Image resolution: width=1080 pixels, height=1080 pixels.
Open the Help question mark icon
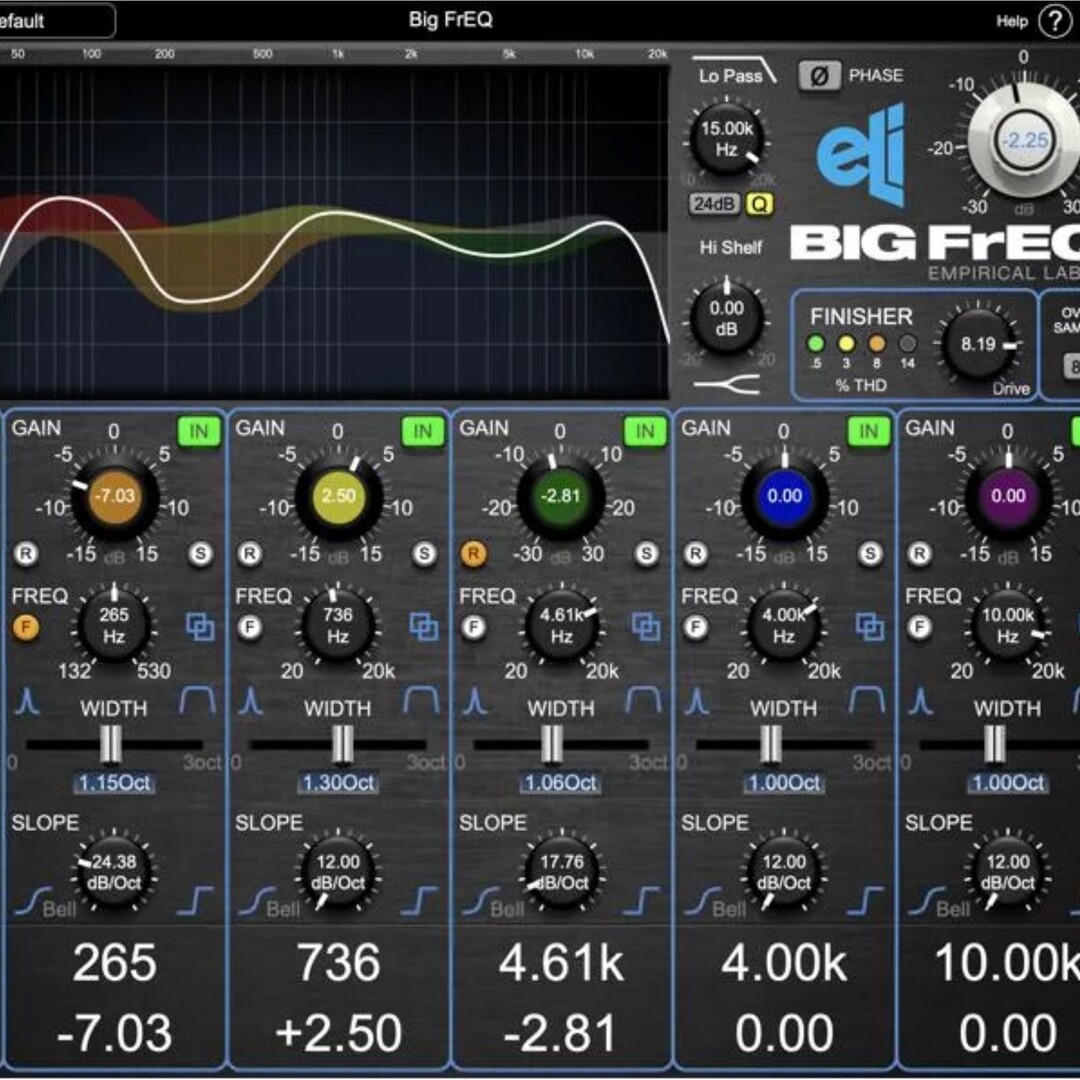point(1055,21)
